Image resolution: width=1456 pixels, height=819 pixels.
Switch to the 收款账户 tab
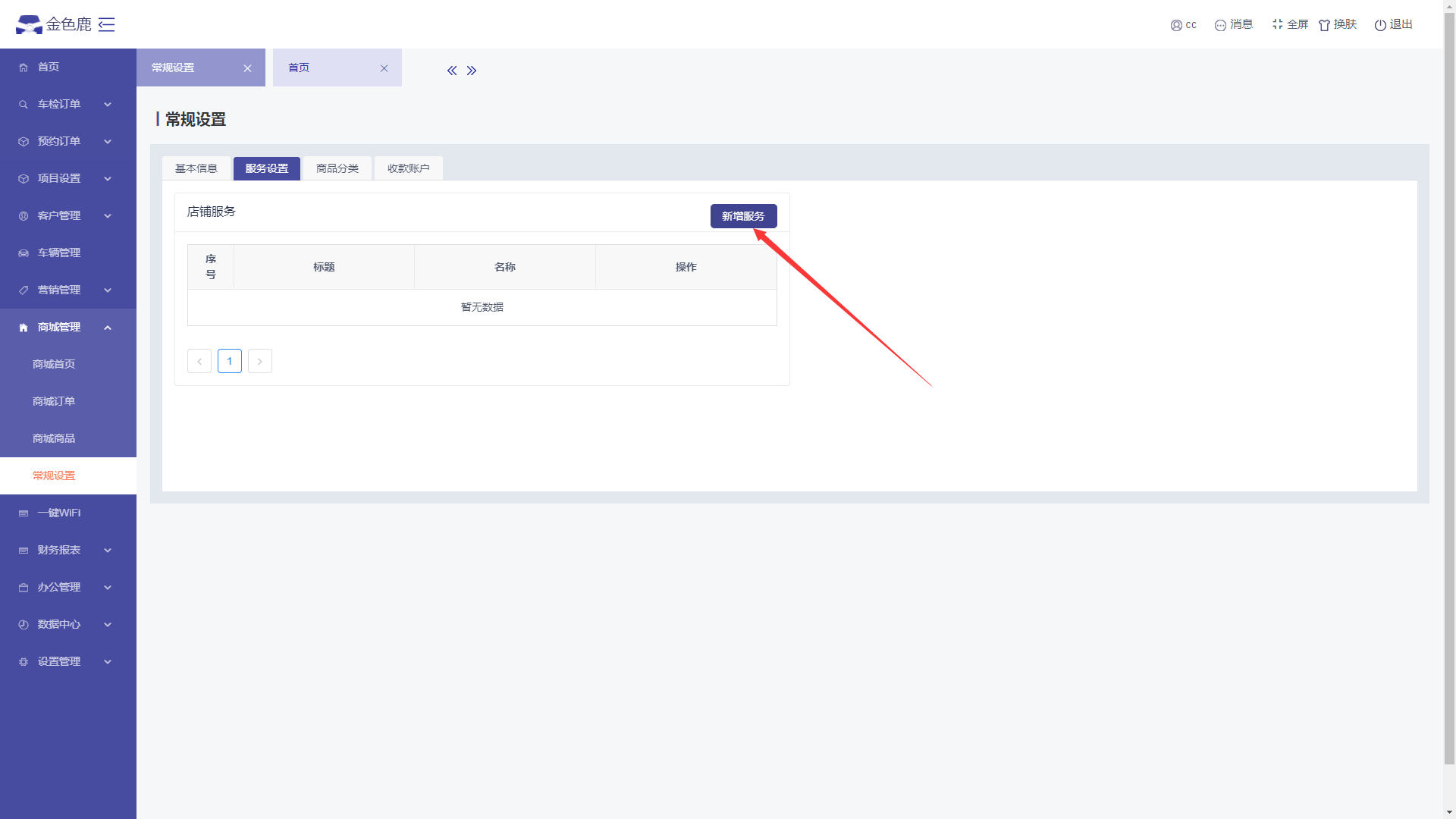[409, 168]
